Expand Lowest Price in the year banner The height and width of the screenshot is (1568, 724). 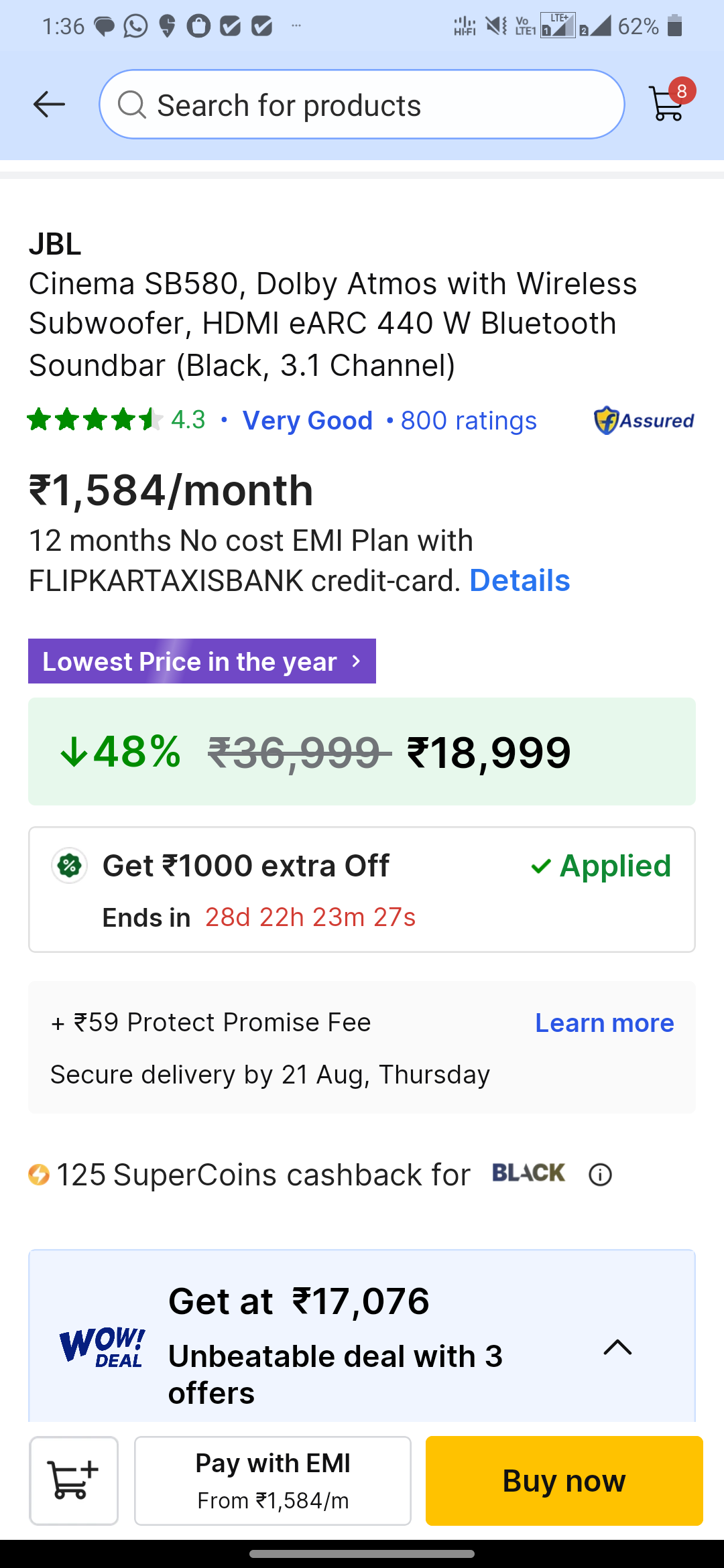tap(202, 661)
